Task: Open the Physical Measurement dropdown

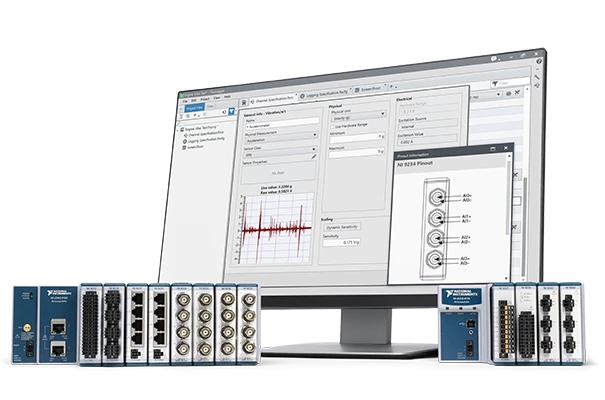Action: coord(316,133)
